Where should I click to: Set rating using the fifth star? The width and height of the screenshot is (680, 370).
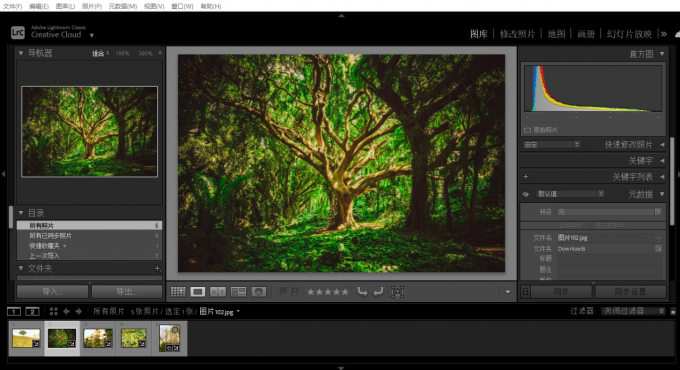point(345,292)
